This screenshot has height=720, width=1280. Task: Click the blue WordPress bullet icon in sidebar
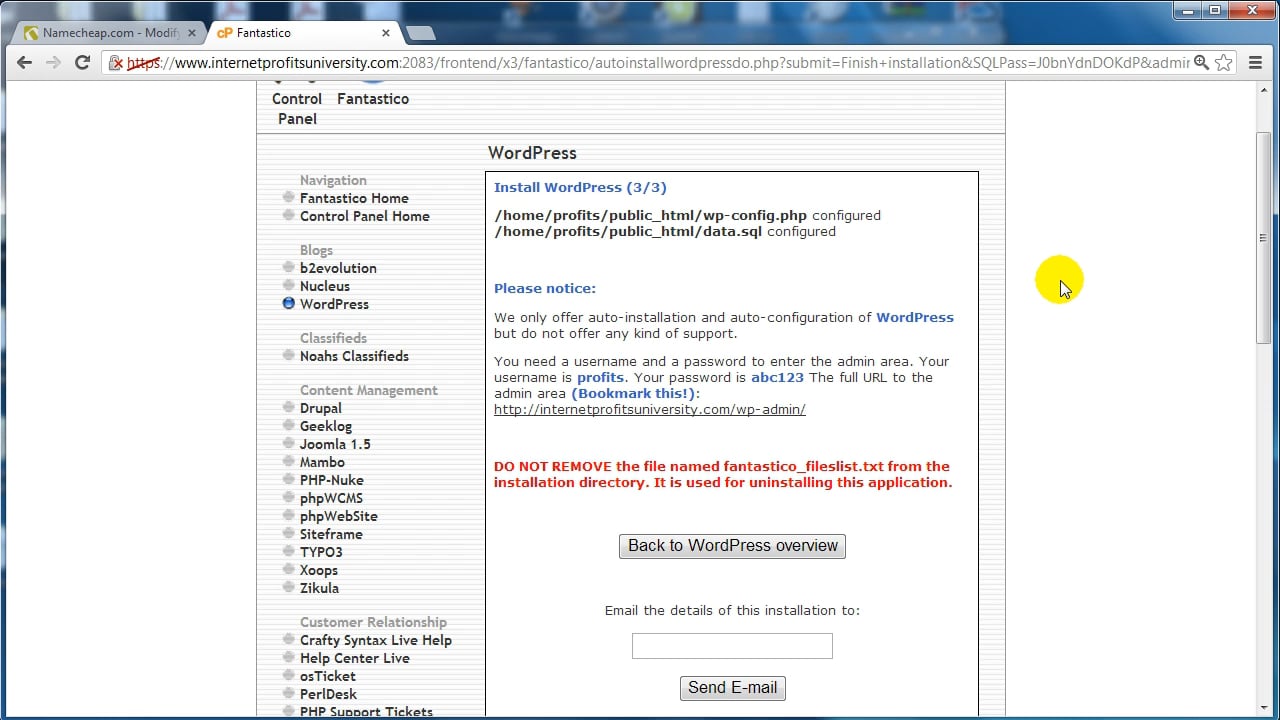[x=288, y=304]
